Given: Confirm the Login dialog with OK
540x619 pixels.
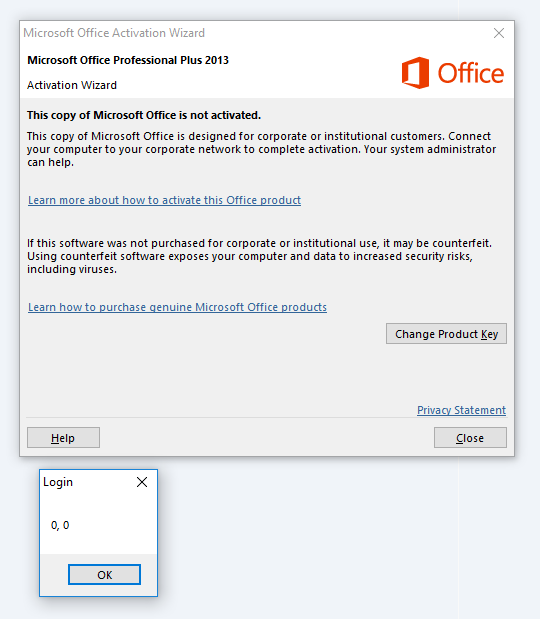Looking at the screenshot, I should [x=104, y=575].
